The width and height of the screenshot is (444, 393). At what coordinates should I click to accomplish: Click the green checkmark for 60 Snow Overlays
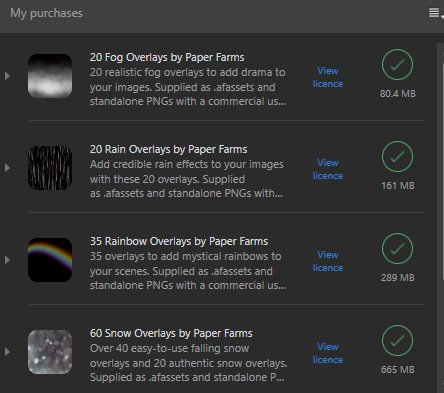tap(397, 341)
